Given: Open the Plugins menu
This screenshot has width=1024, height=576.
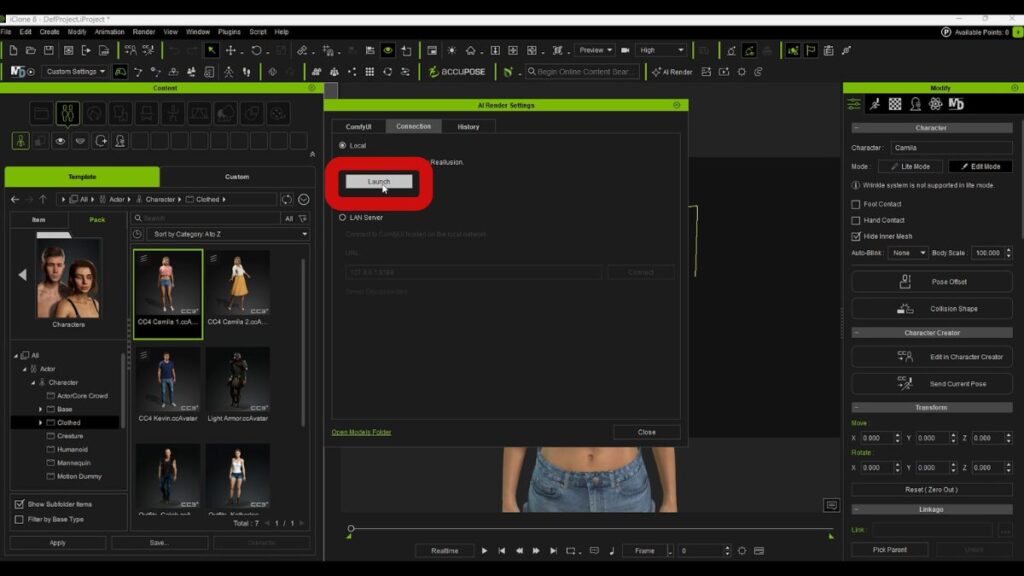Looking at the screenshot, I should pyautogui.click(x=229, y=31).
